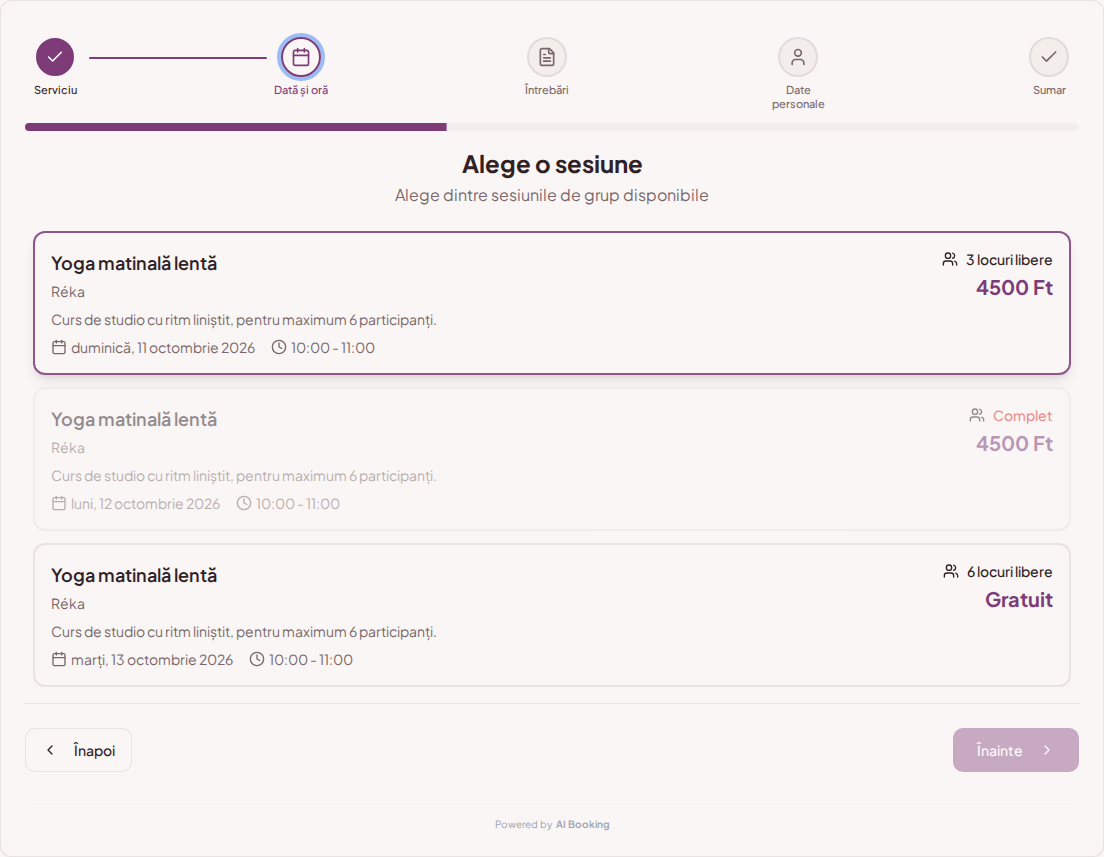
Task: Select the duminică, 11 octombrie 2026 yoga session
Action: pyautogui.click(x=552, y=303)
